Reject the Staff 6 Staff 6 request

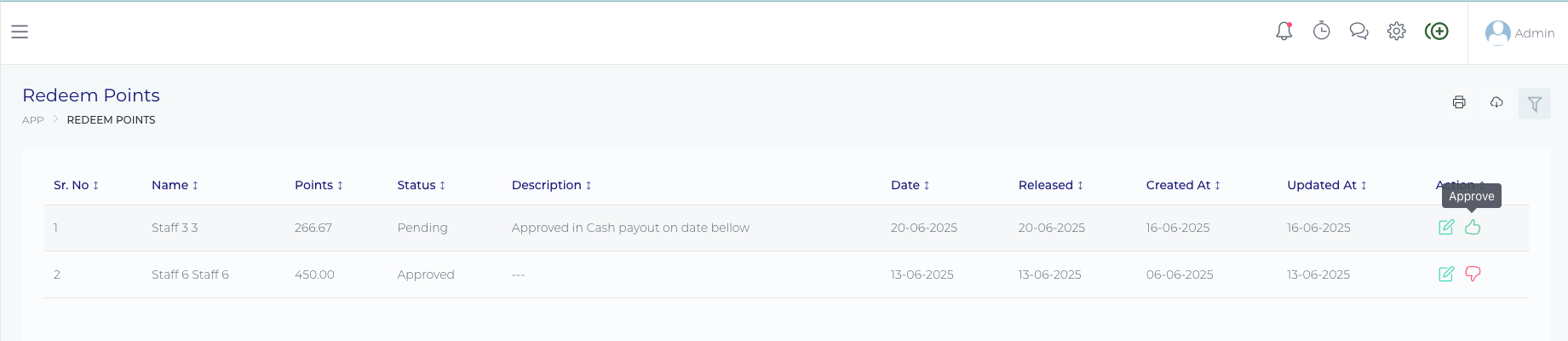point(1473,274)
